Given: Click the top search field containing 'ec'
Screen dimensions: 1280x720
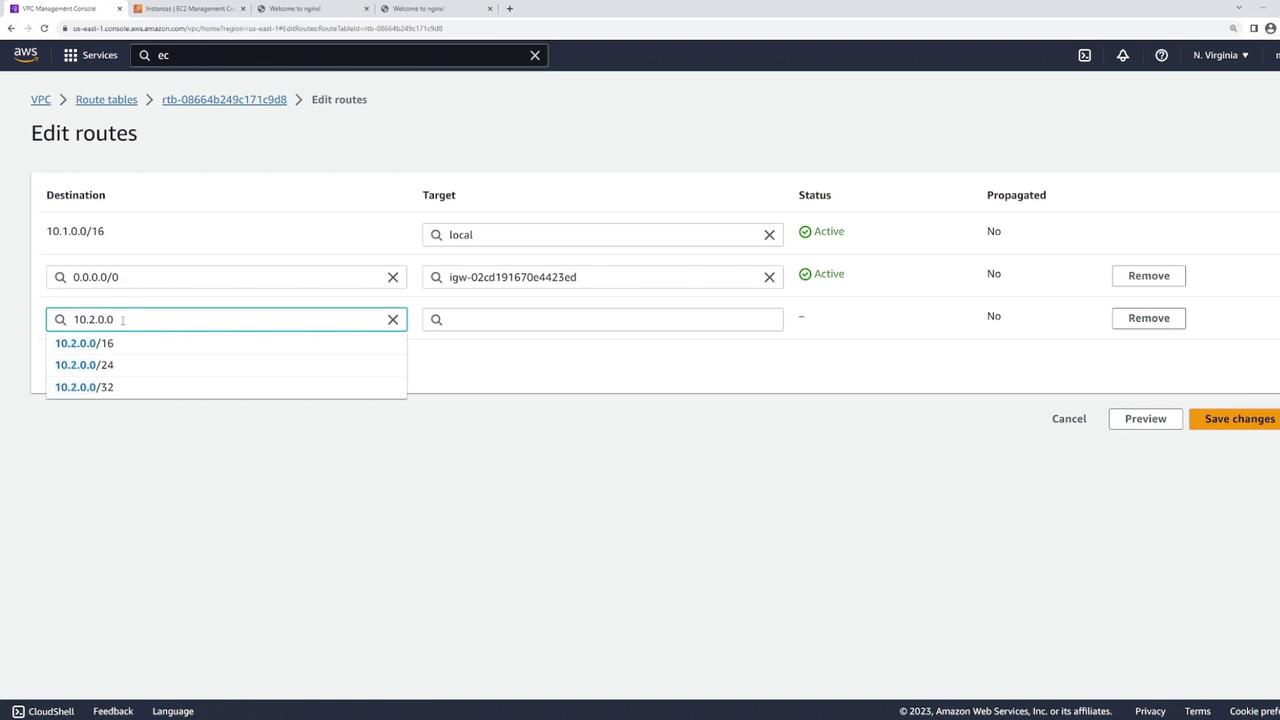Looking at the screenshot, I should (x=338, y=55).
